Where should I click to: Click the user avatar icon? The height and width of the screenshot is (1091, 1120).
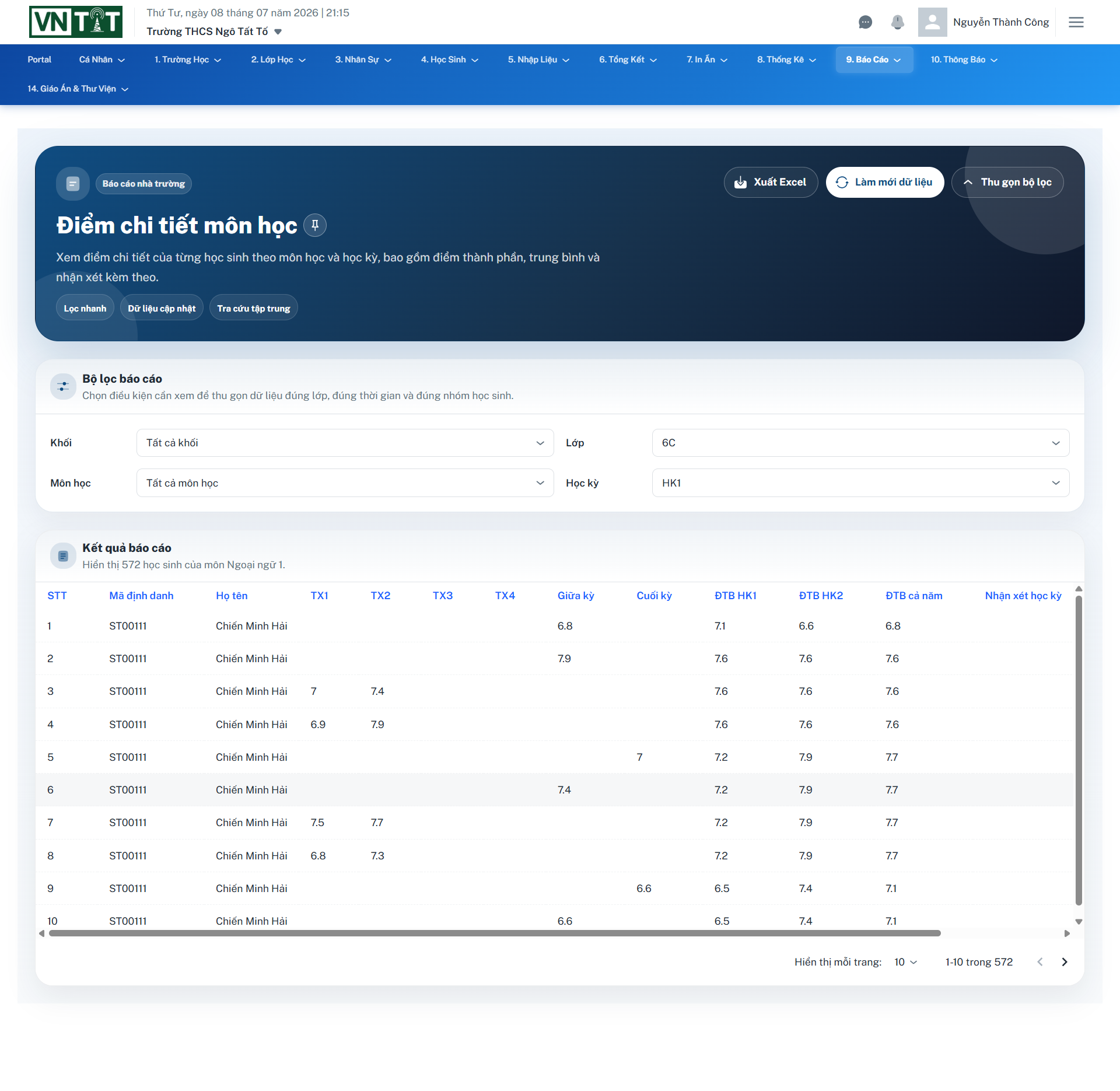coord(932,22)
